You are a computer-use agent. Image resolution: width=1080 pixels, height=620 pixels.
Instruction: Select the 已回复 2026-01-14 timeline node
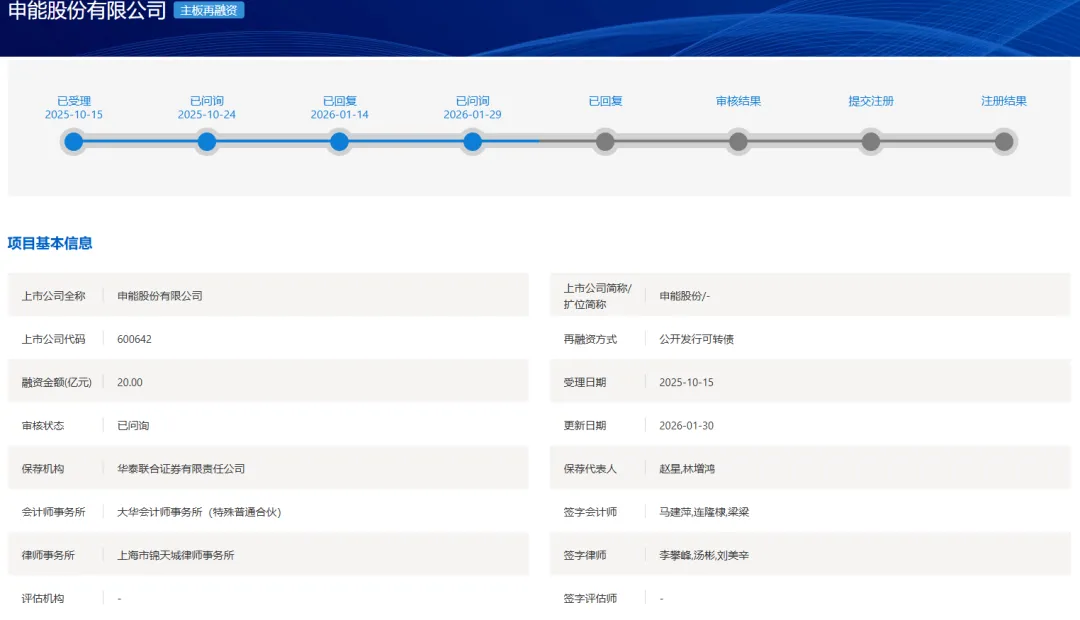tap(340, 142)
